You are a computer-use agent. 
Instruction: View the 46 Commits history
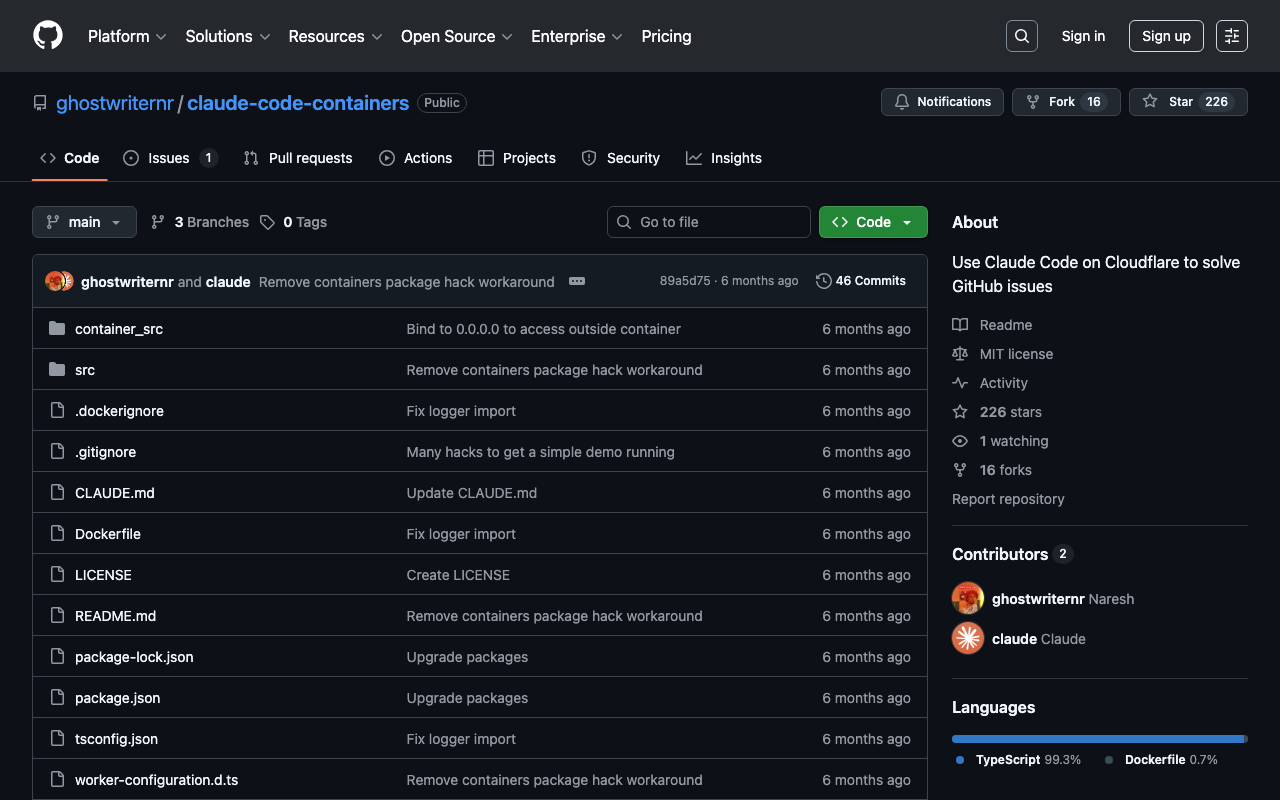pos(861,281)
